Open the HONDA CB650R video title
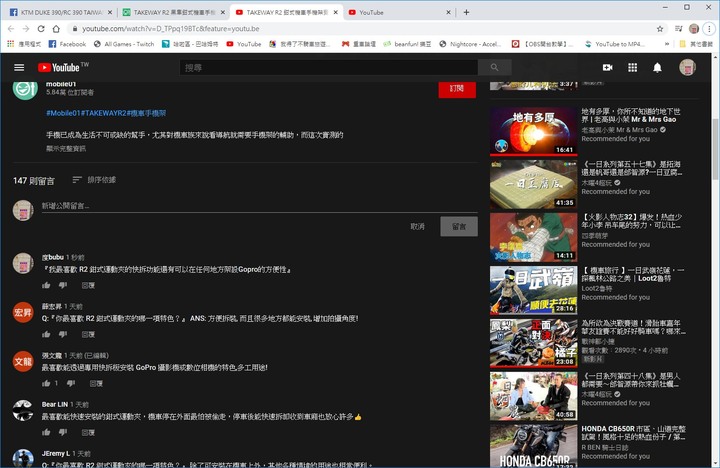This screenshot has width=720, height=468. click(x=633, y=433)
